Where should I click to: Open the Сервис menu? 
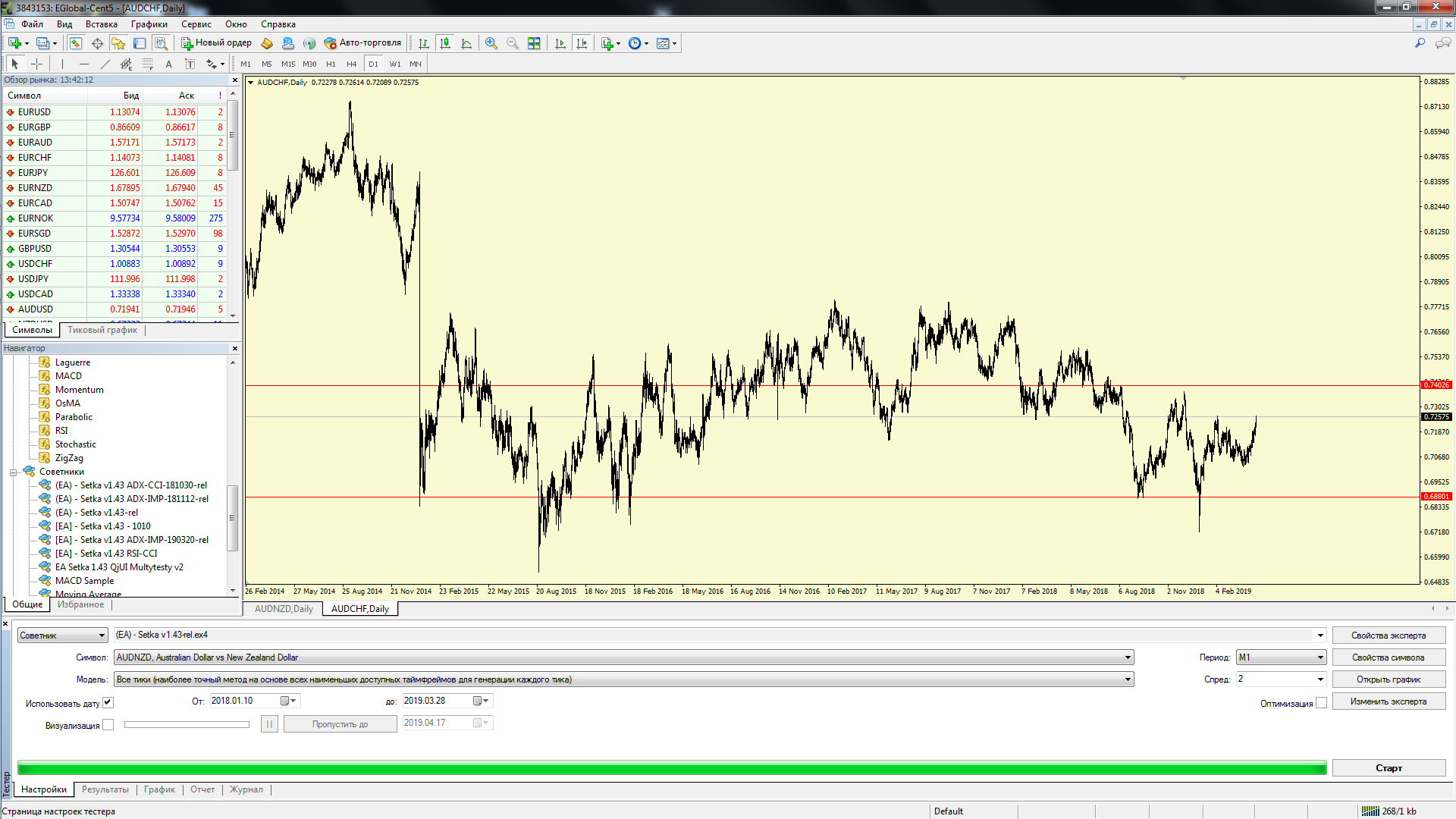point(196,24)
